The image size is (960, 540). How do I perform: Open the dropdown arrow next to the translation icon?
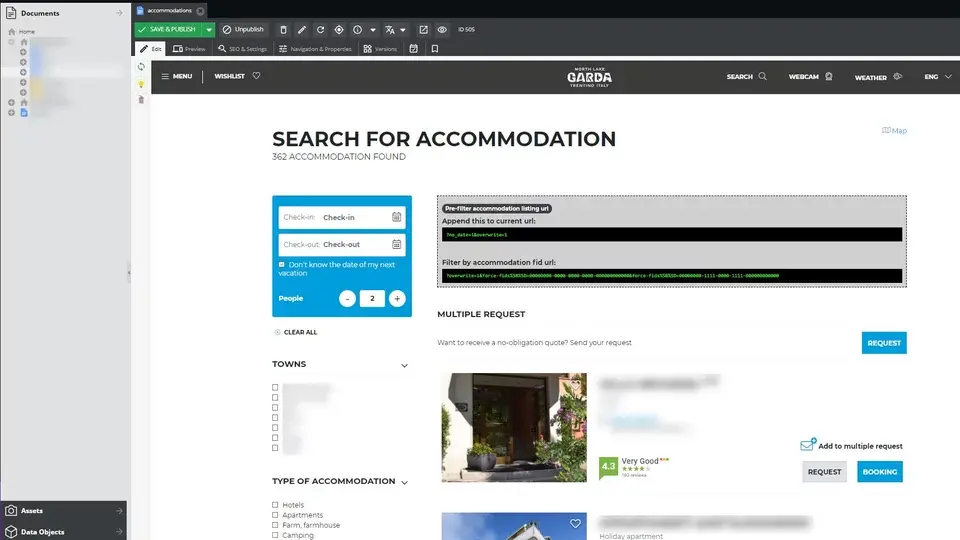point(403,29)
